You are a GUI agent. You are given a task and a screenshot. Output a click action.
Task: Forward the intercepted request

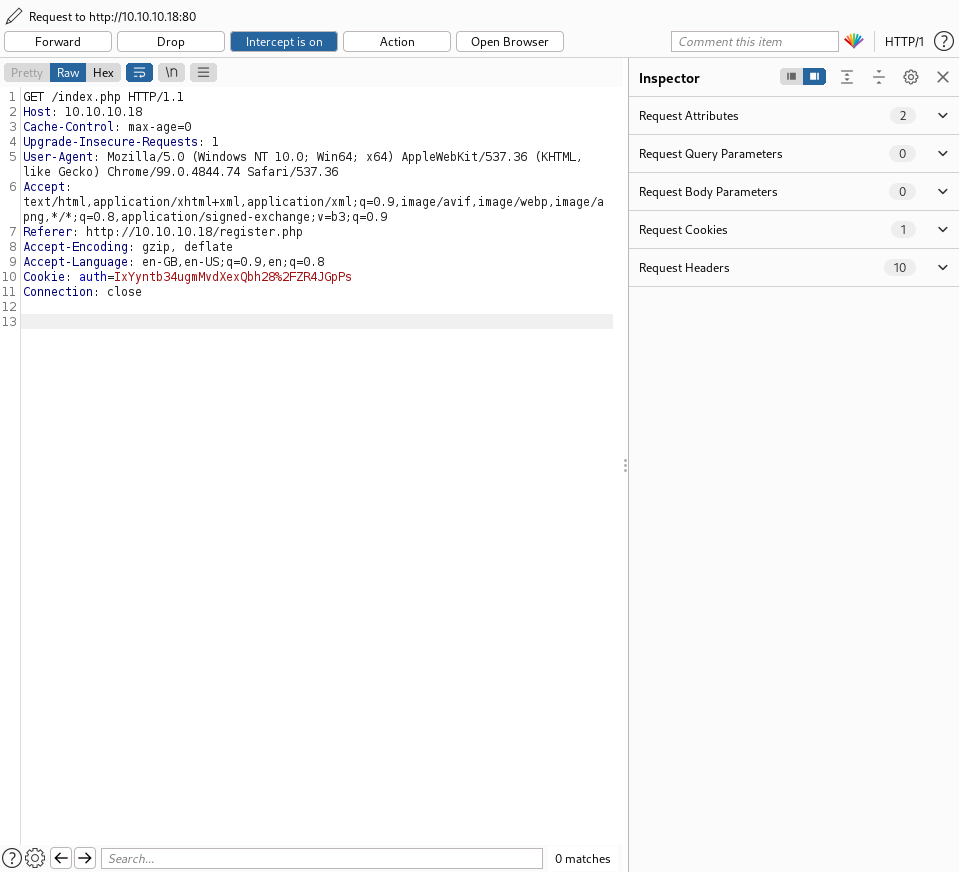58,42
